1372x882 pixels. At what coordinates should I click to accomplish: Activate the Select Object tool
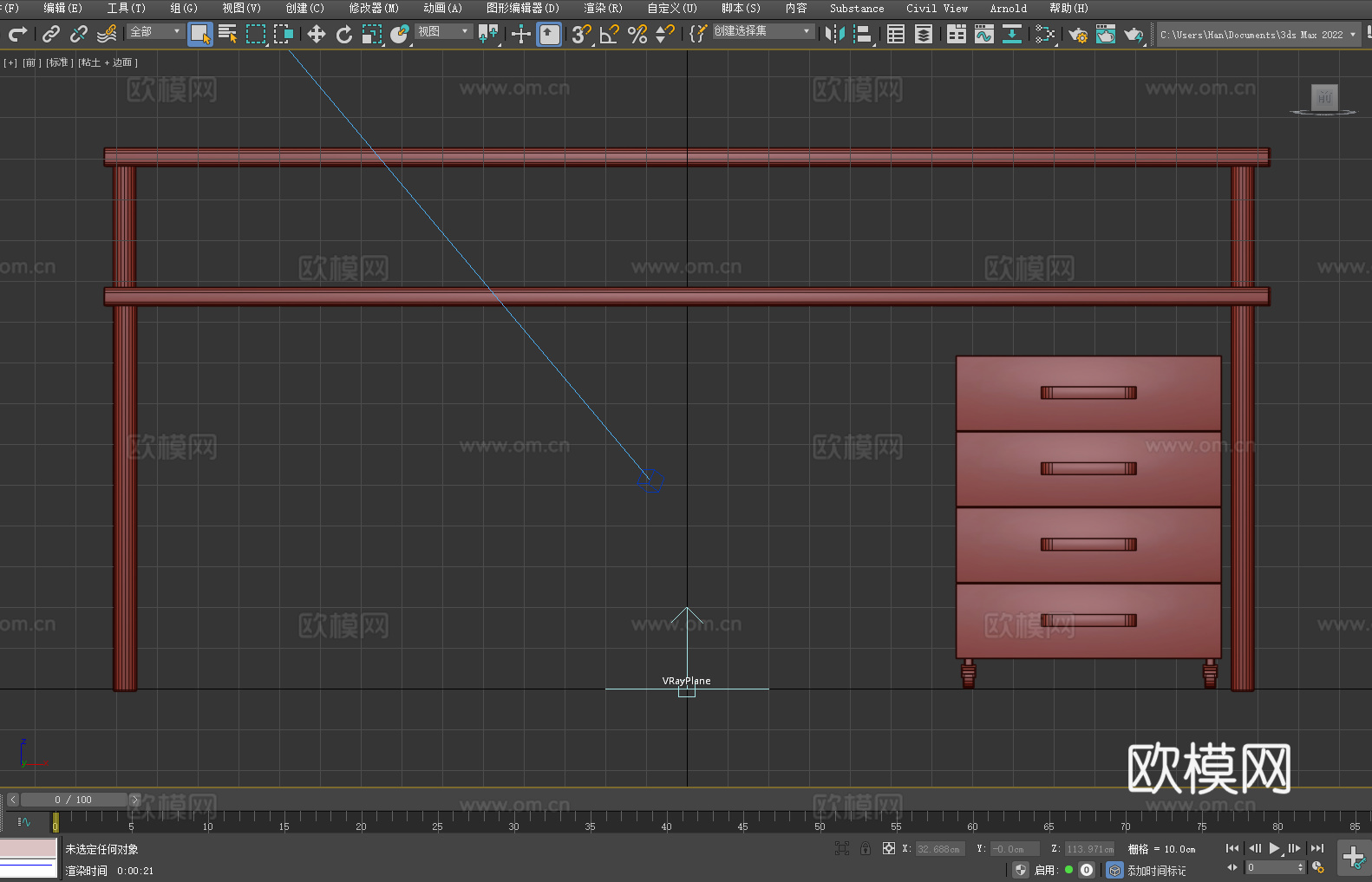(200, 34)
